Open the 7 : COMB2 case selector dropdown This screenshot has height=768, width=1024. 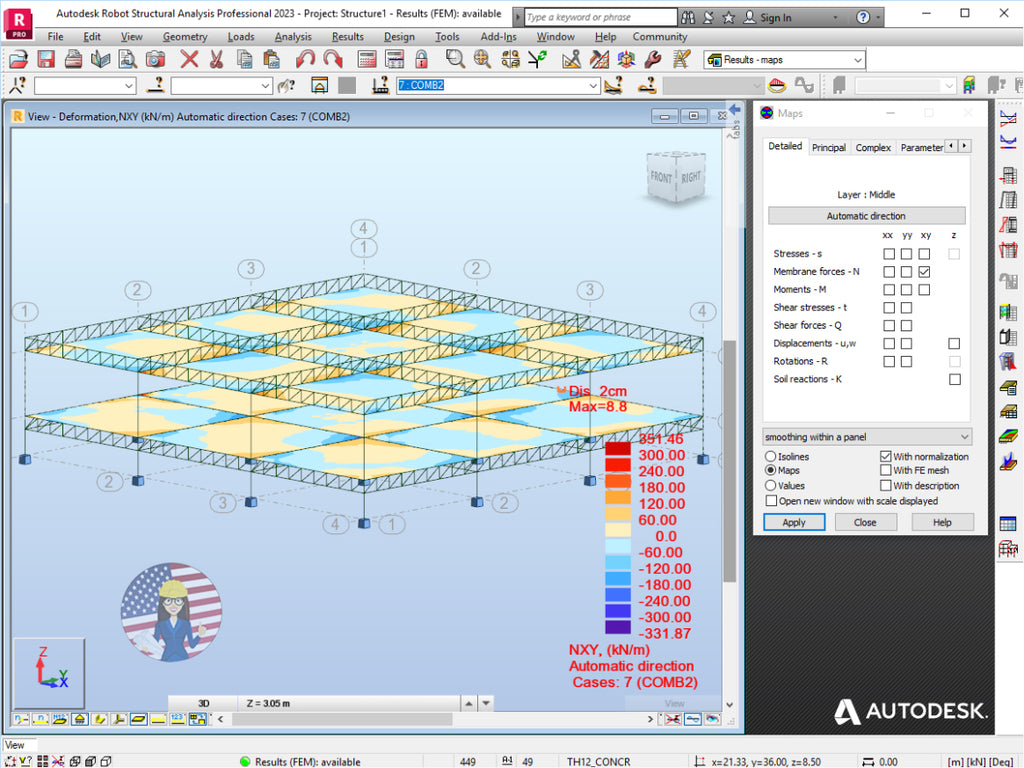click(x=591, y=85)
